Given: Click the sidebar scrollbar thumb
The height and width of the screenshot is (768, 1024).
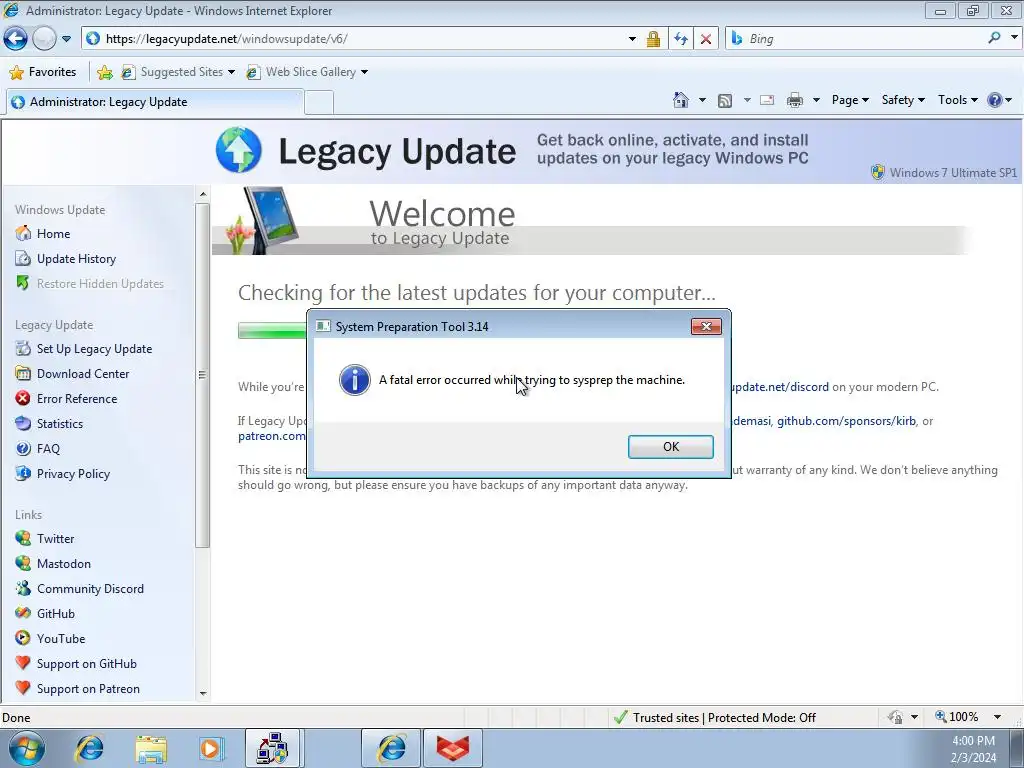Looking at the screenshot, I should [202, 375].
